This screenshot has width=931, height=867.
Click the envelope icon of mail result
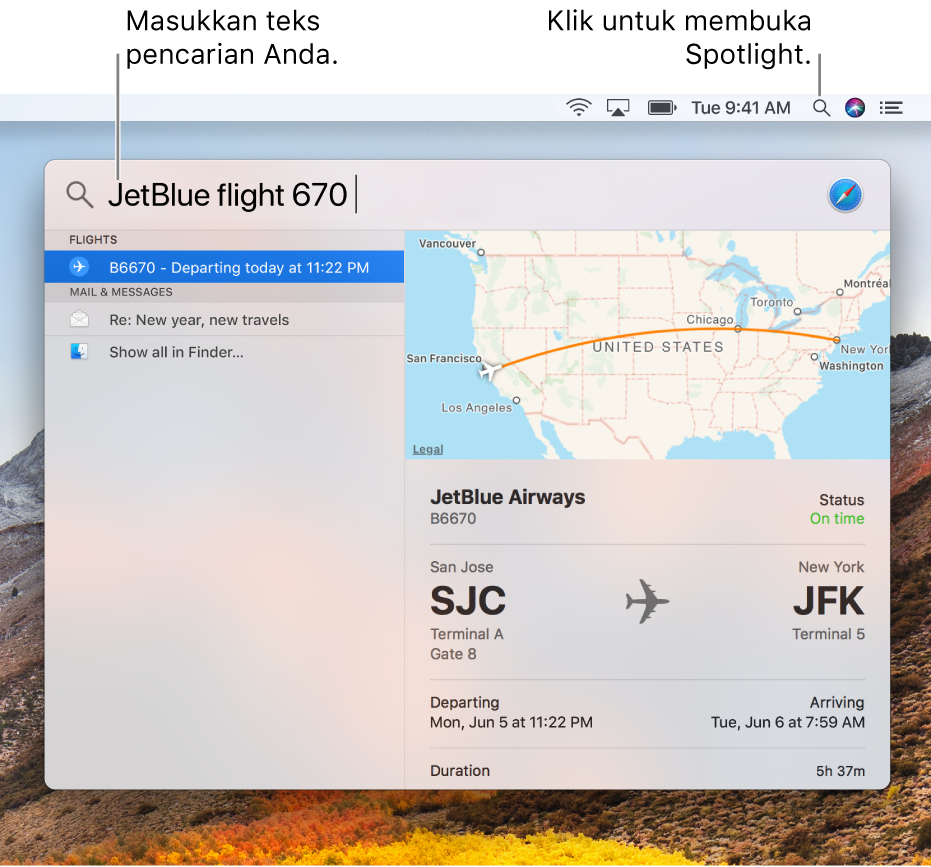coord(79,320)
